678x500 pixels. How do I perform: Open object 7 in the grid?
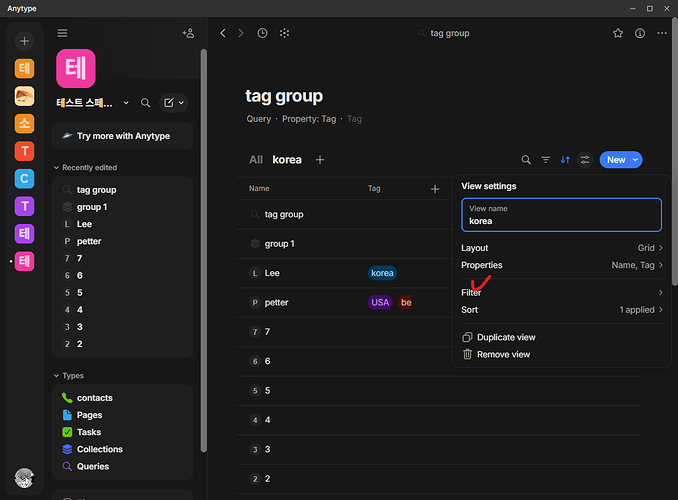pos(267,332)
